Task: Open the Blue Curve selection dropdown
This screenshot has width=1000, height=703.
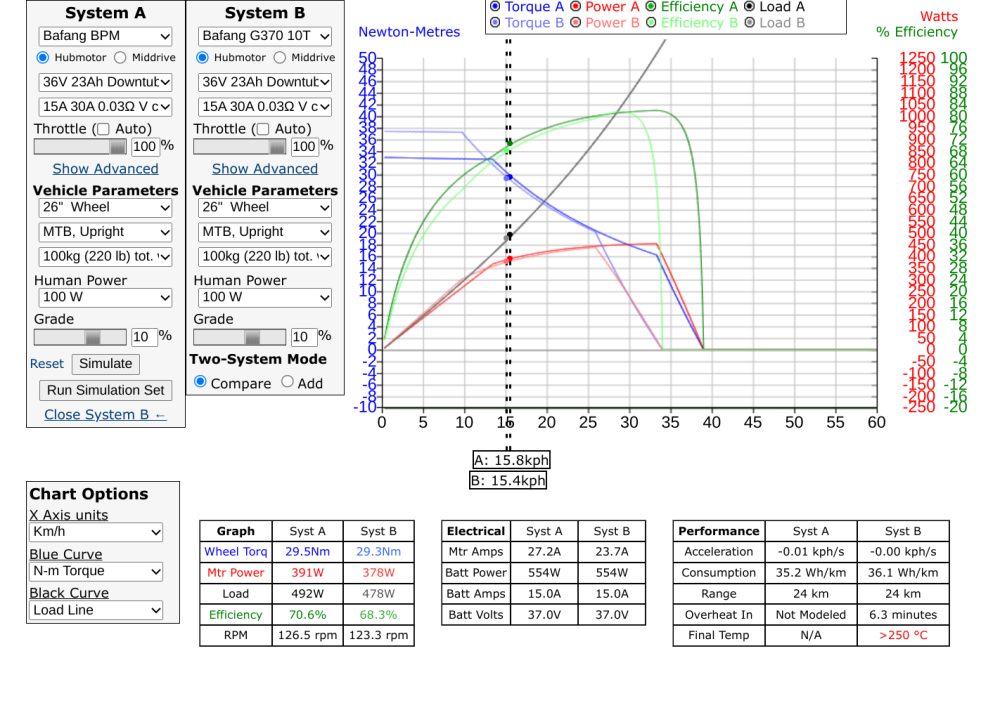Action: pyautogui.click(x=95, y=571)
